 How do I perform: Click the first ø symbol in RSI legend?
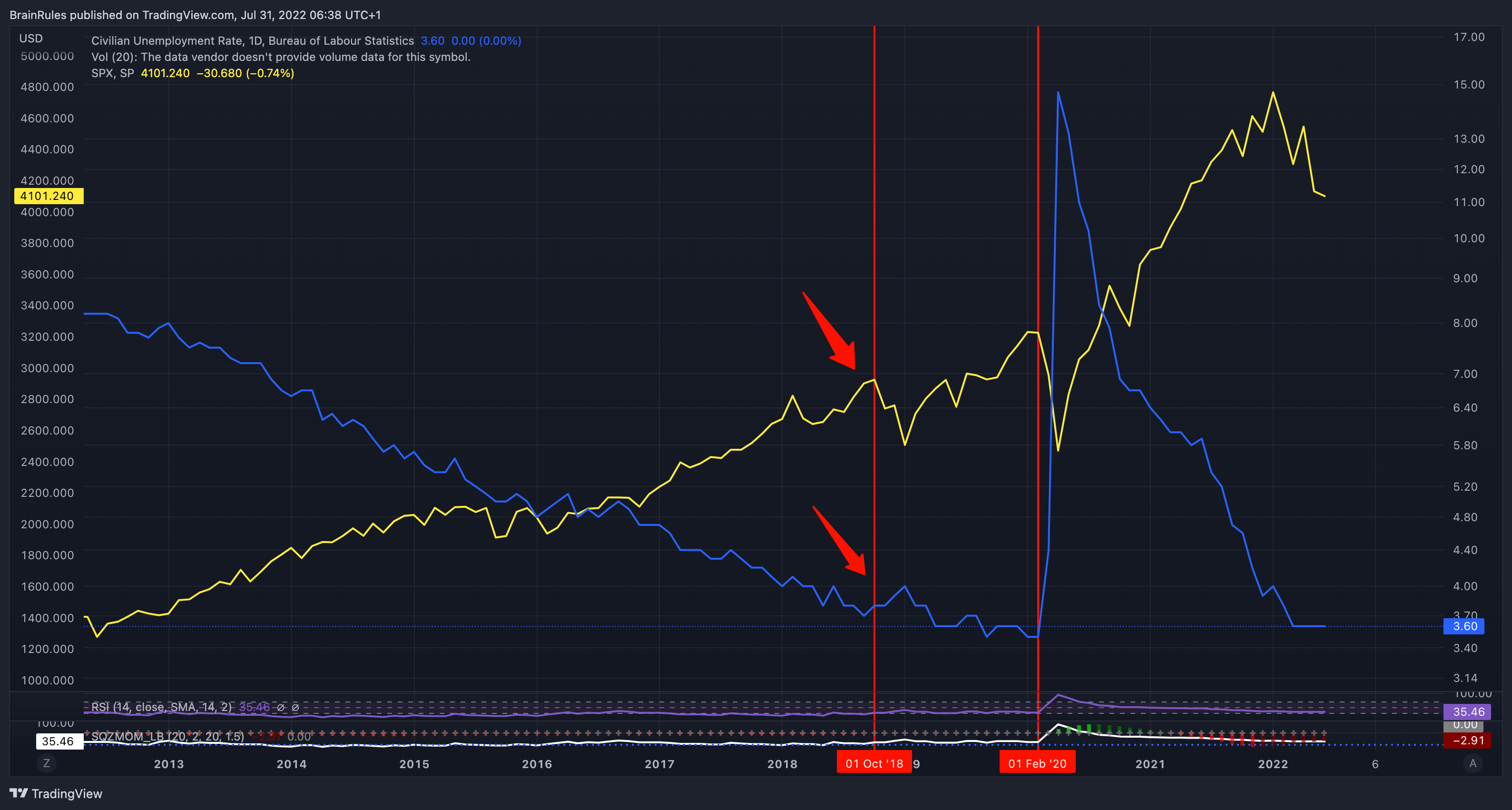pyautogui.click(x=281, y=707)
